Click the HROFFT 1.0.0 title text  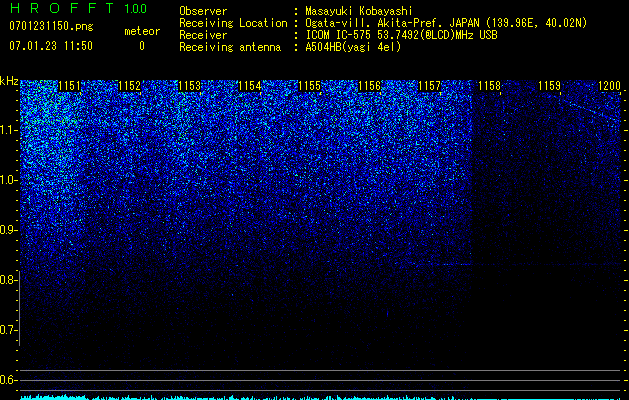(x=78, y=8)
